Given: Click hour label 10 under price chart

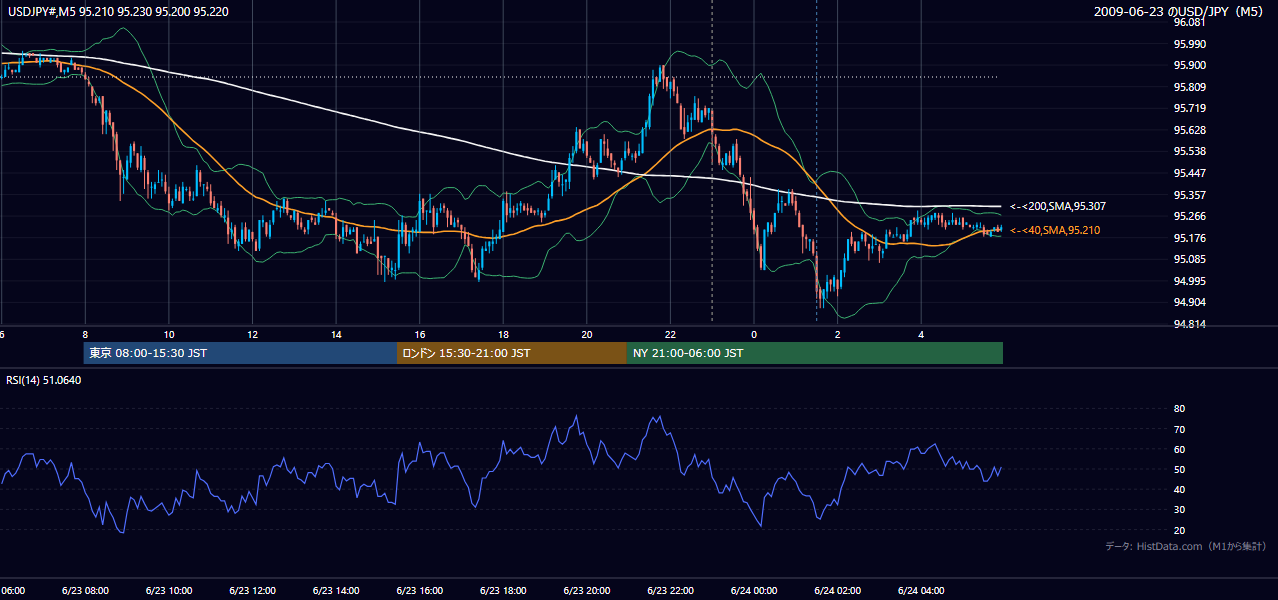Looking at the screenshot, I should pyautogui.click(x=169, y=334).
